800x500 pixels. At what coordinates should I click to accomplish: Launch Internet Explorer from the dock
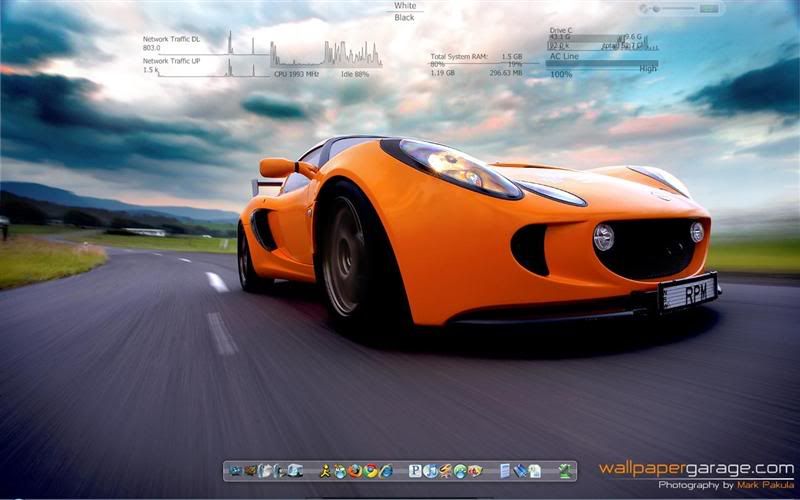click(386, 471)
